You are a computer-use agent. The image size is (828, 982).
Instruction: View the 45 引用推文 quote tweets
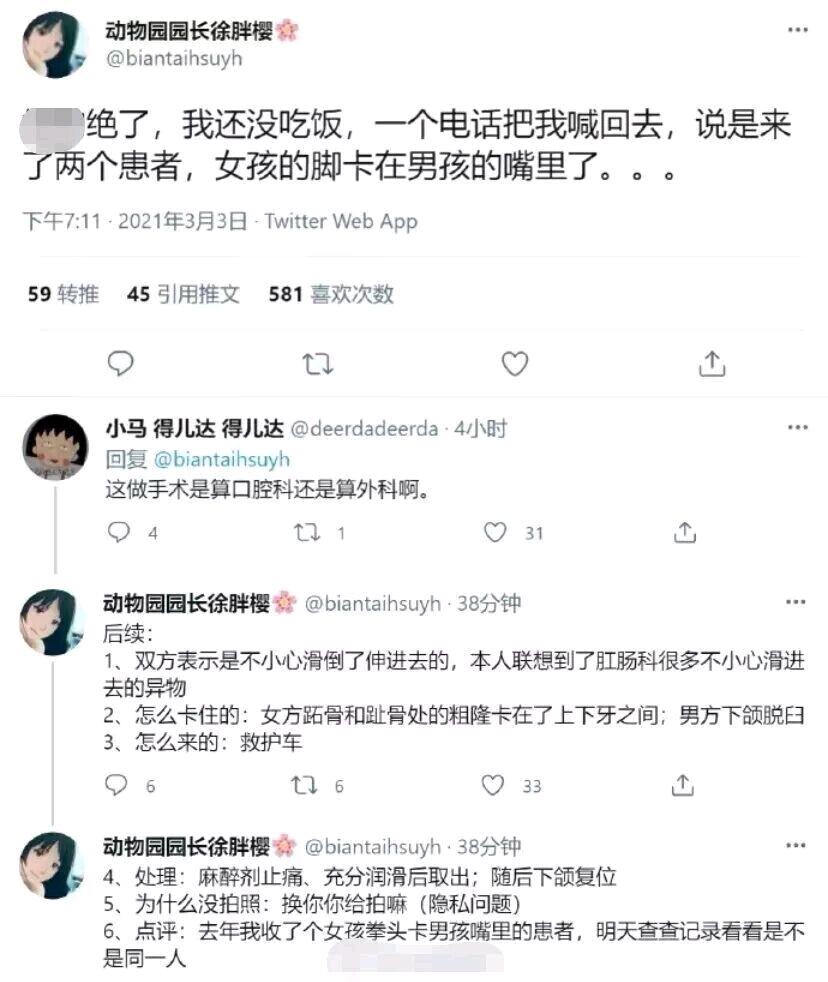pos(183,294)
